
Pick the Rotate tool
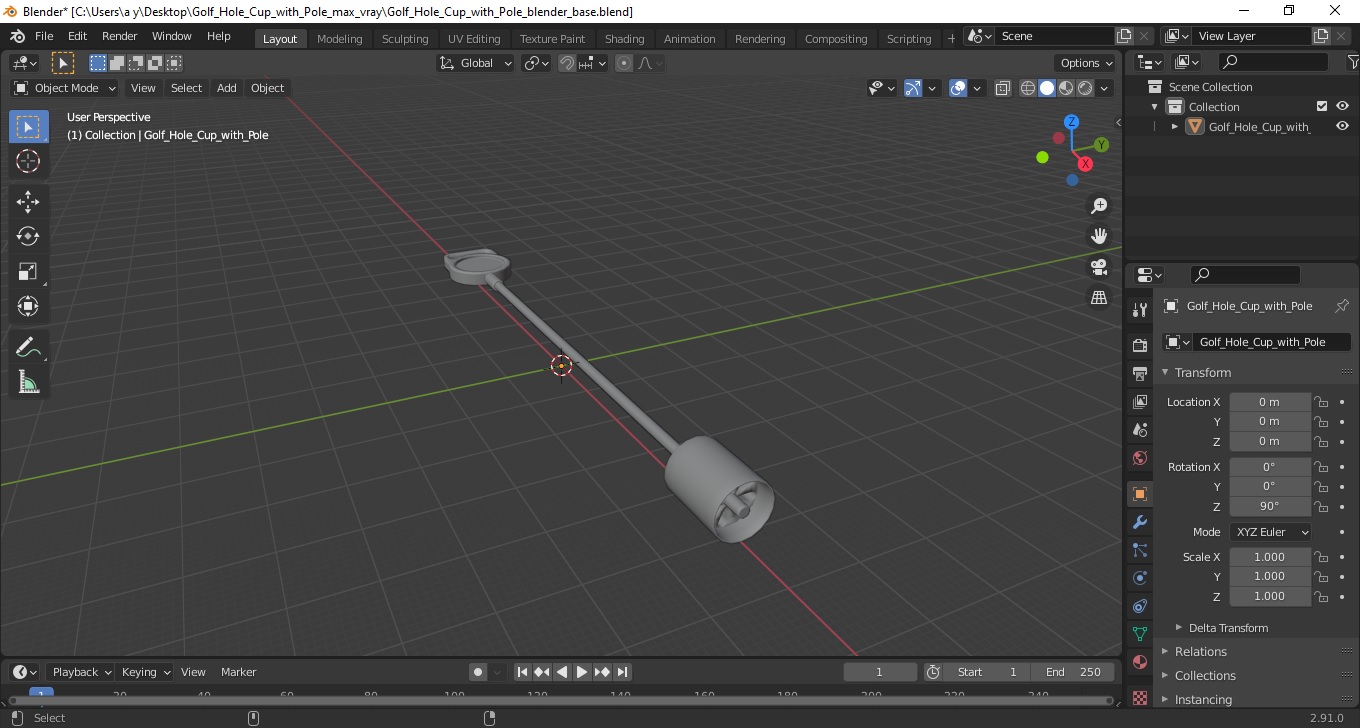tap(28, 237)
